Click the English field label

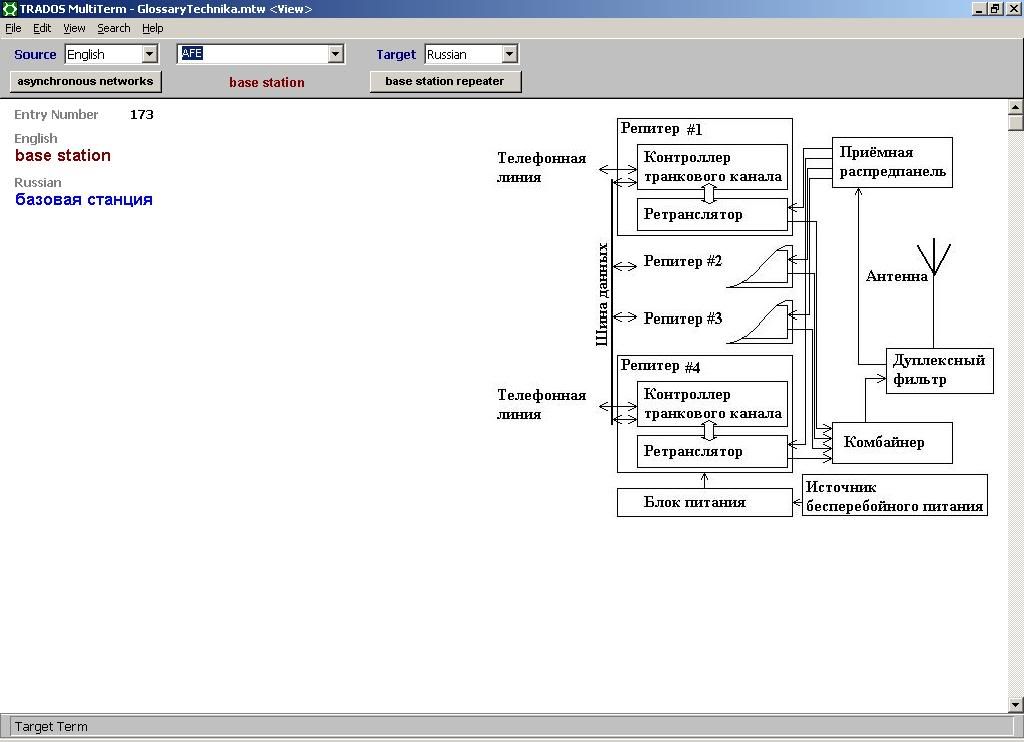click(36, 138)
